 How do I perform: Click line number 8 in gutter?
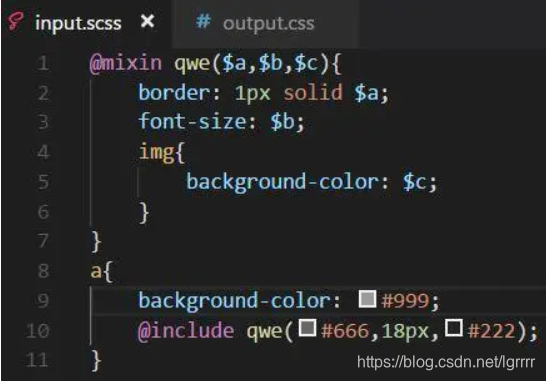point(43,271)
